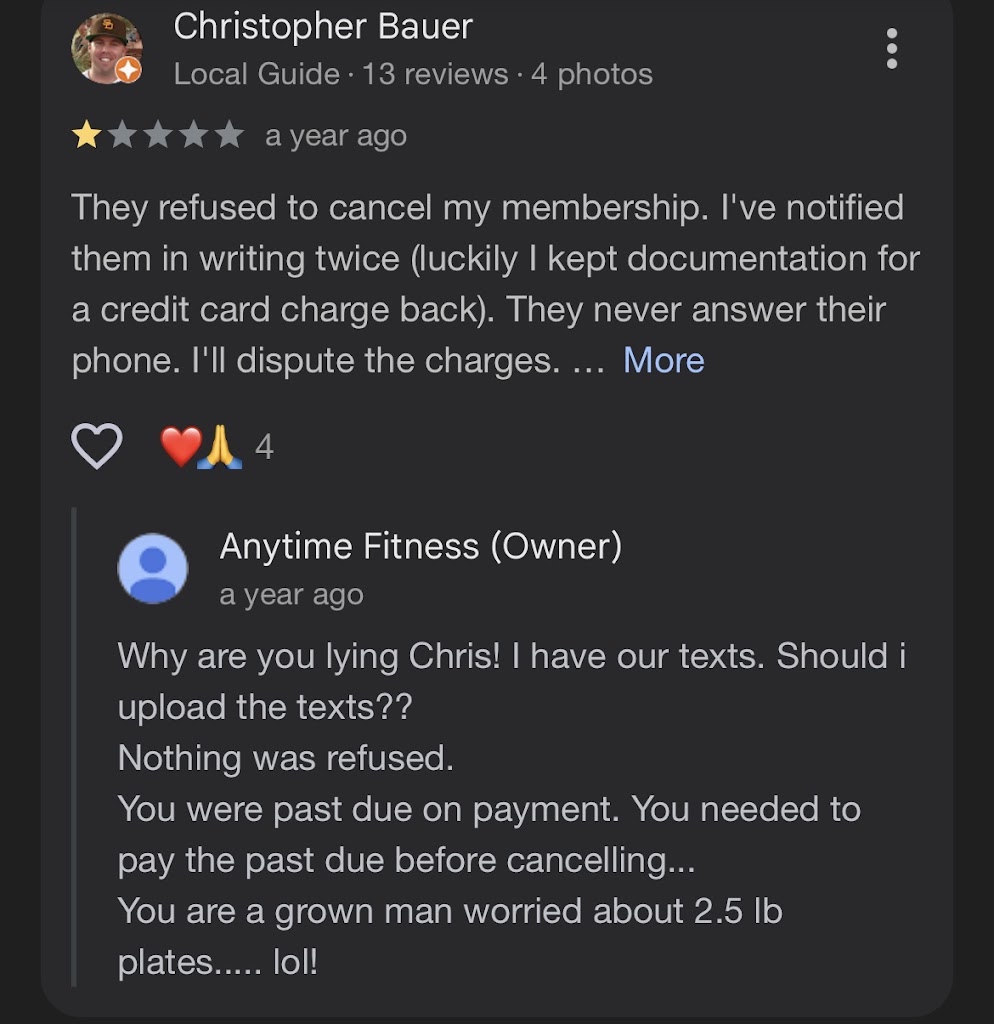Viewport: 994px width, 1024px height.
Task: Tap the outlined heart to like review
Action: tap(97, 446)
